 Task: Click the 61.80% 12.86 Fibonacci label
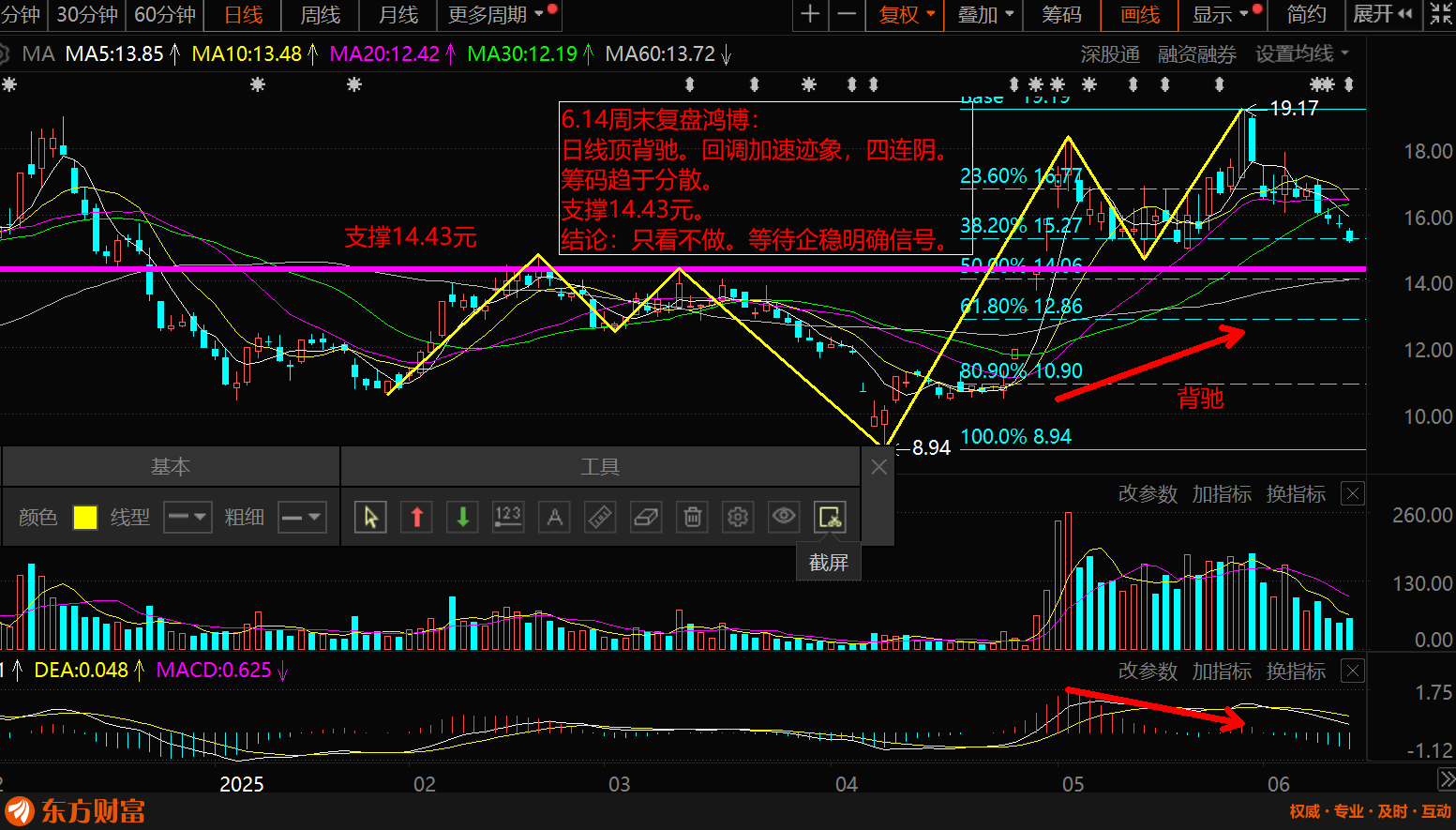point(1021,307)
